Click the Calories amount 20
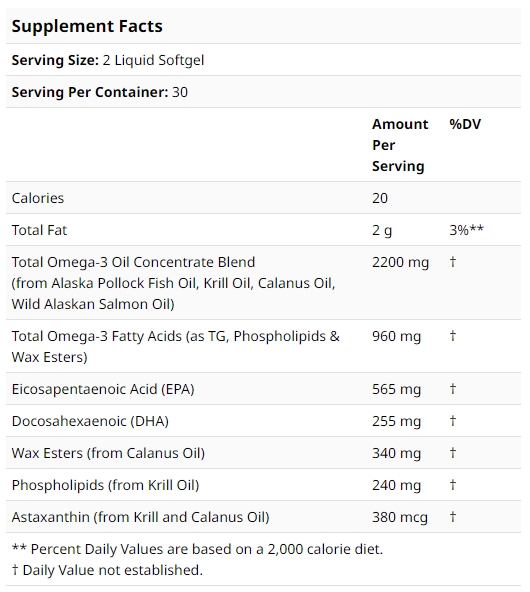 tap(380, 198)
